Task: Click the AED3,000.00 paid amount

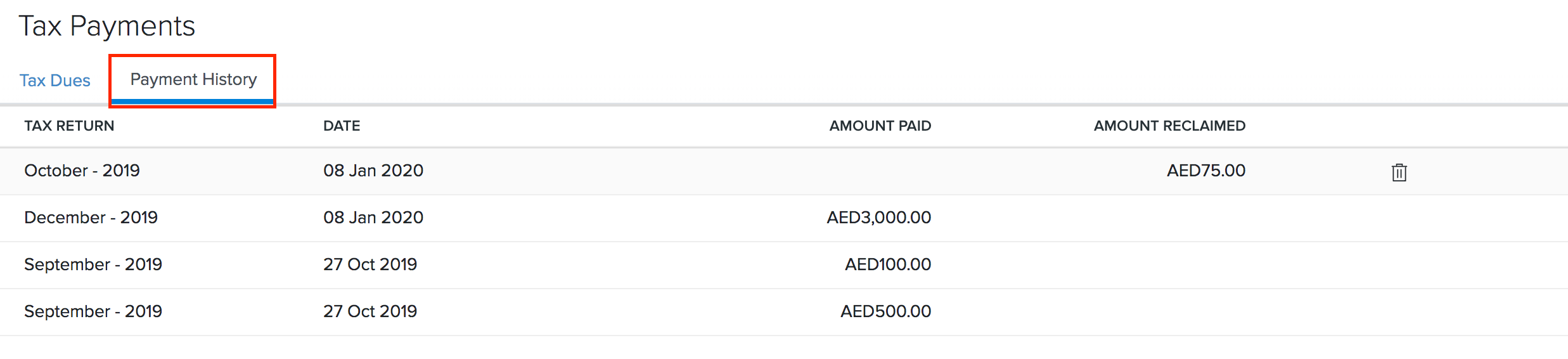Action: pyautogui.click(x=878, y=218)
